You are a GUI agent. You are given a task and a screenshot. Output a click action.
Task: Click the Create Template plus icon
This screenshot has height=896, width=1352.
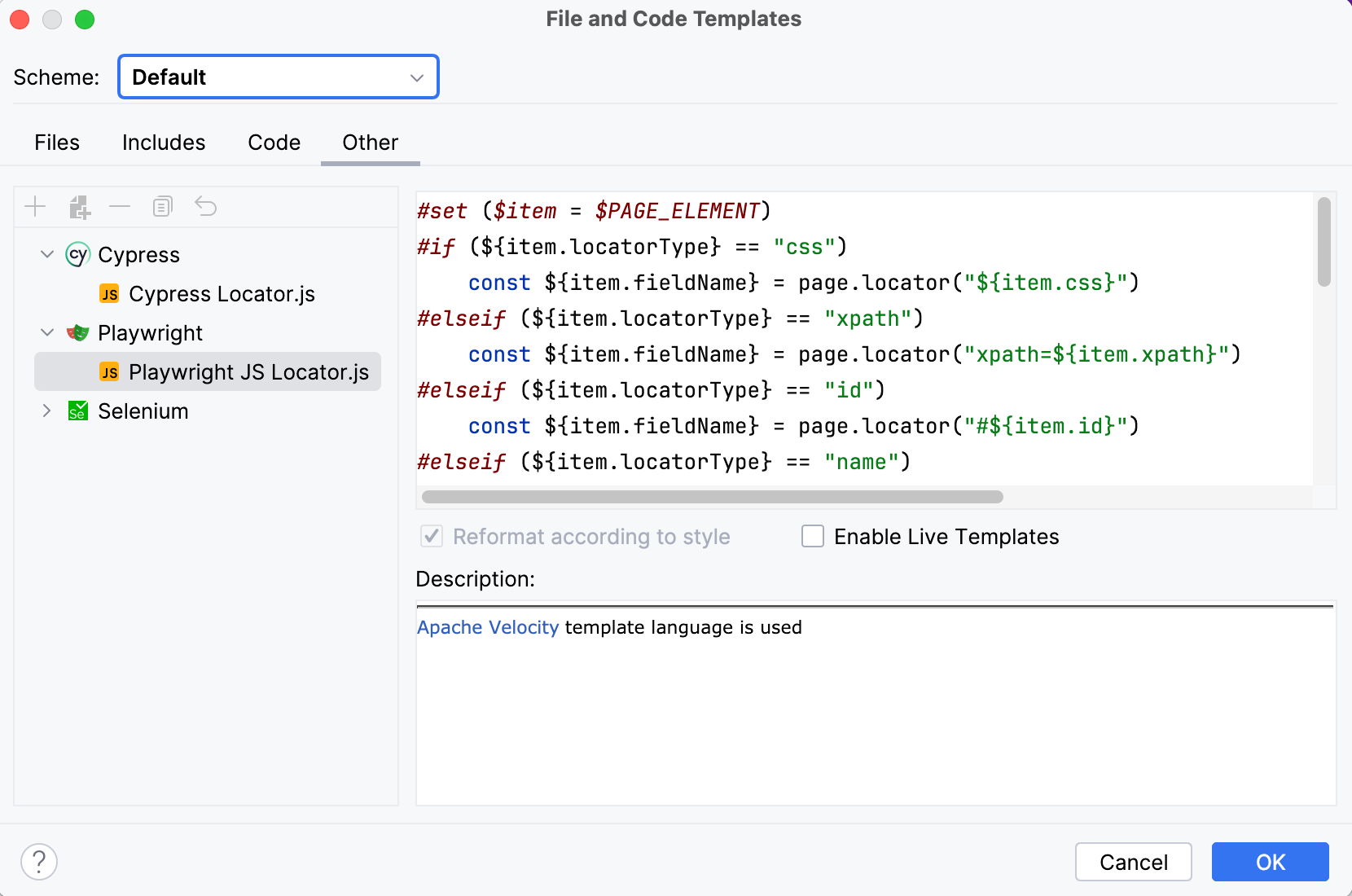pyautogui.click(x=35, y=207)
